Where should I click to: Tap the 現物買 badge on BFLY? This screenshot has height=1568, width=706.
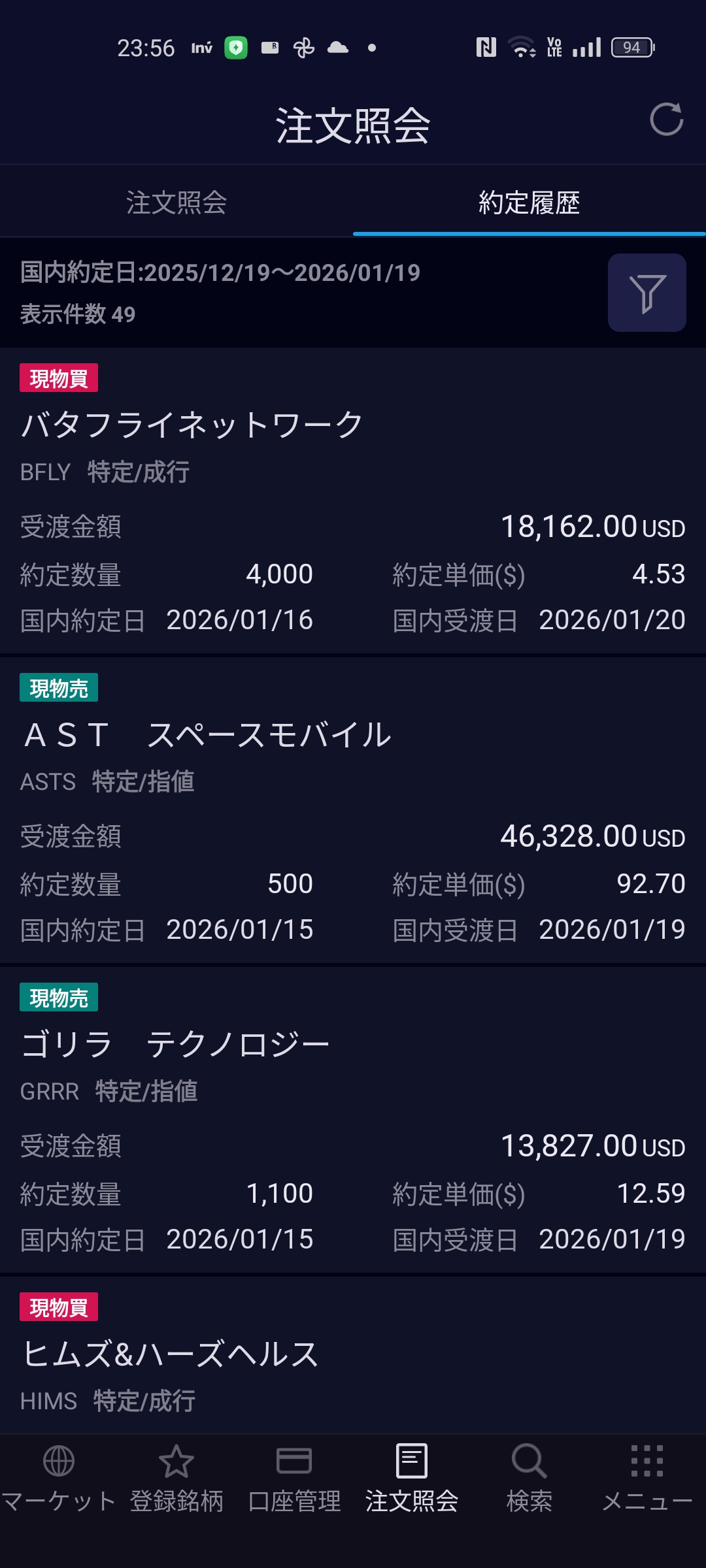pyautogui.click(x=59, y=378)
